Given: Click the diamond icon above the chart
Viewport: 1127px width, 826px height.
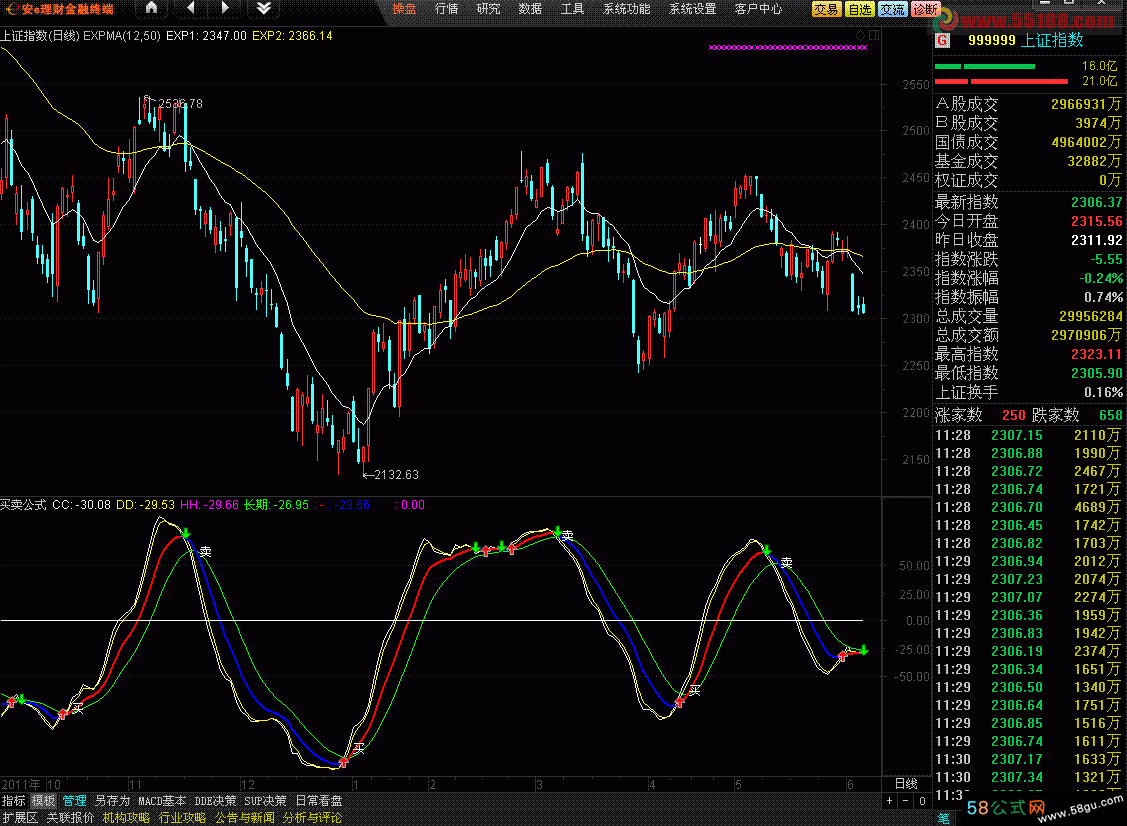Looking at the screenshot, I should [x=861, y=35].
